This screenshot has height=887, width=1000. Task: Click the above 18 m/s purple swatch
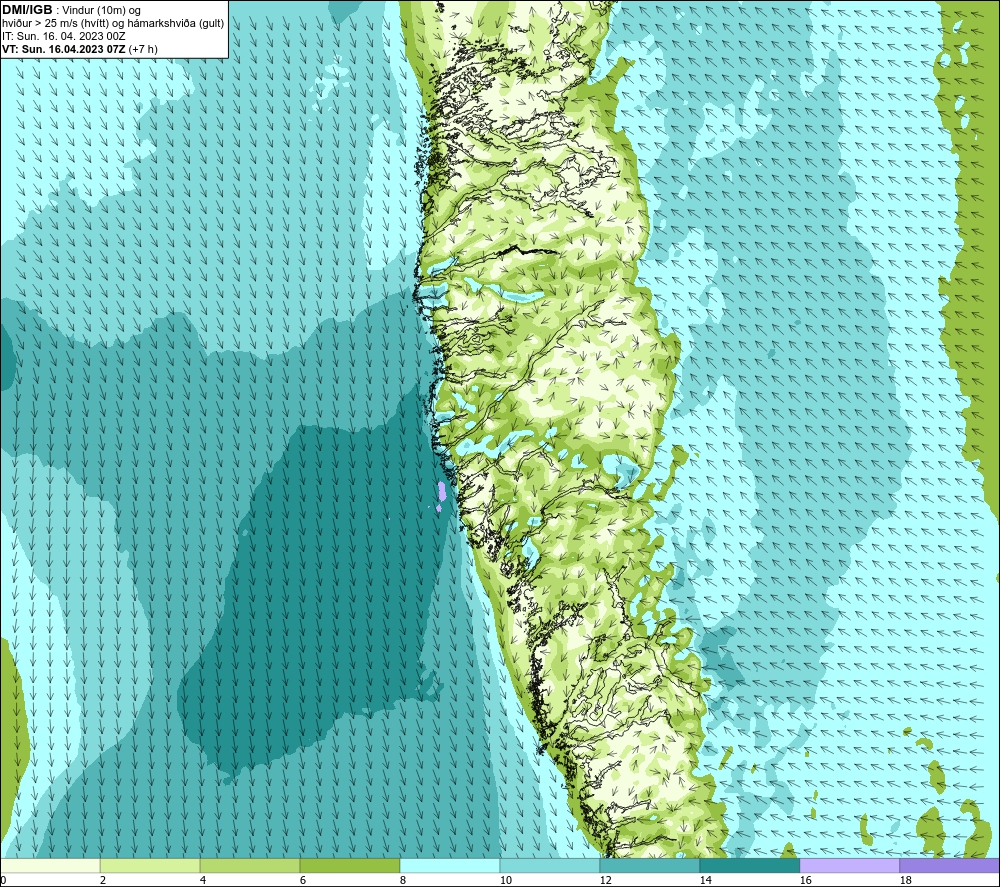[950, 865]
